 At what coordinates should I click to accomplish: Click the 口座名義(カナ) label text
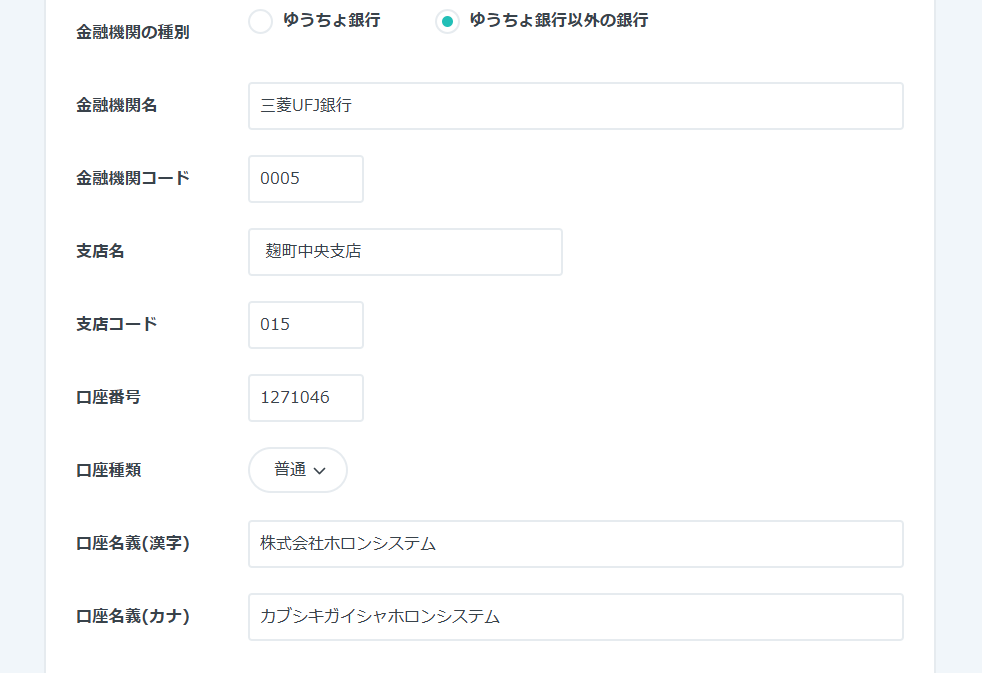click(x=133, y=616)
